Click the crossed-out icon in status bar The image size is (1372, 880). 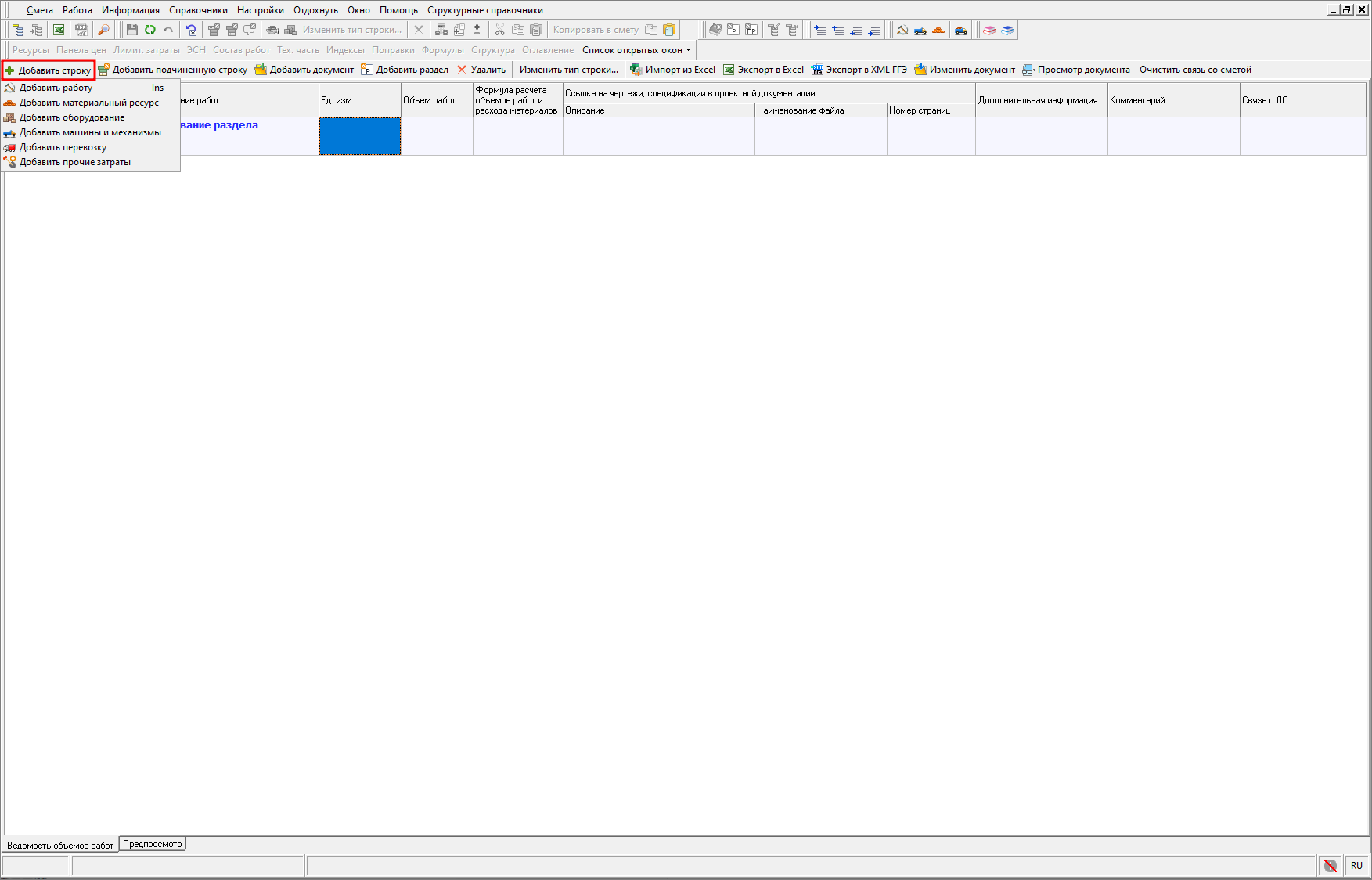[x=1330, y=865]
